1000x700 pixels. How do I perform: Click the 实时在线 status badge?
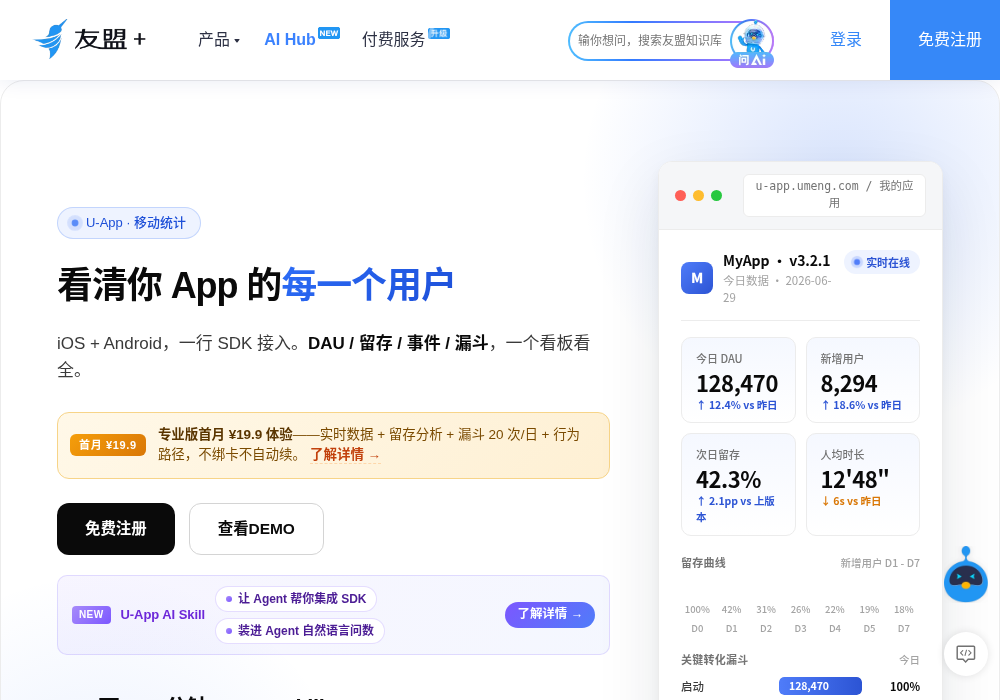[881, 262]
